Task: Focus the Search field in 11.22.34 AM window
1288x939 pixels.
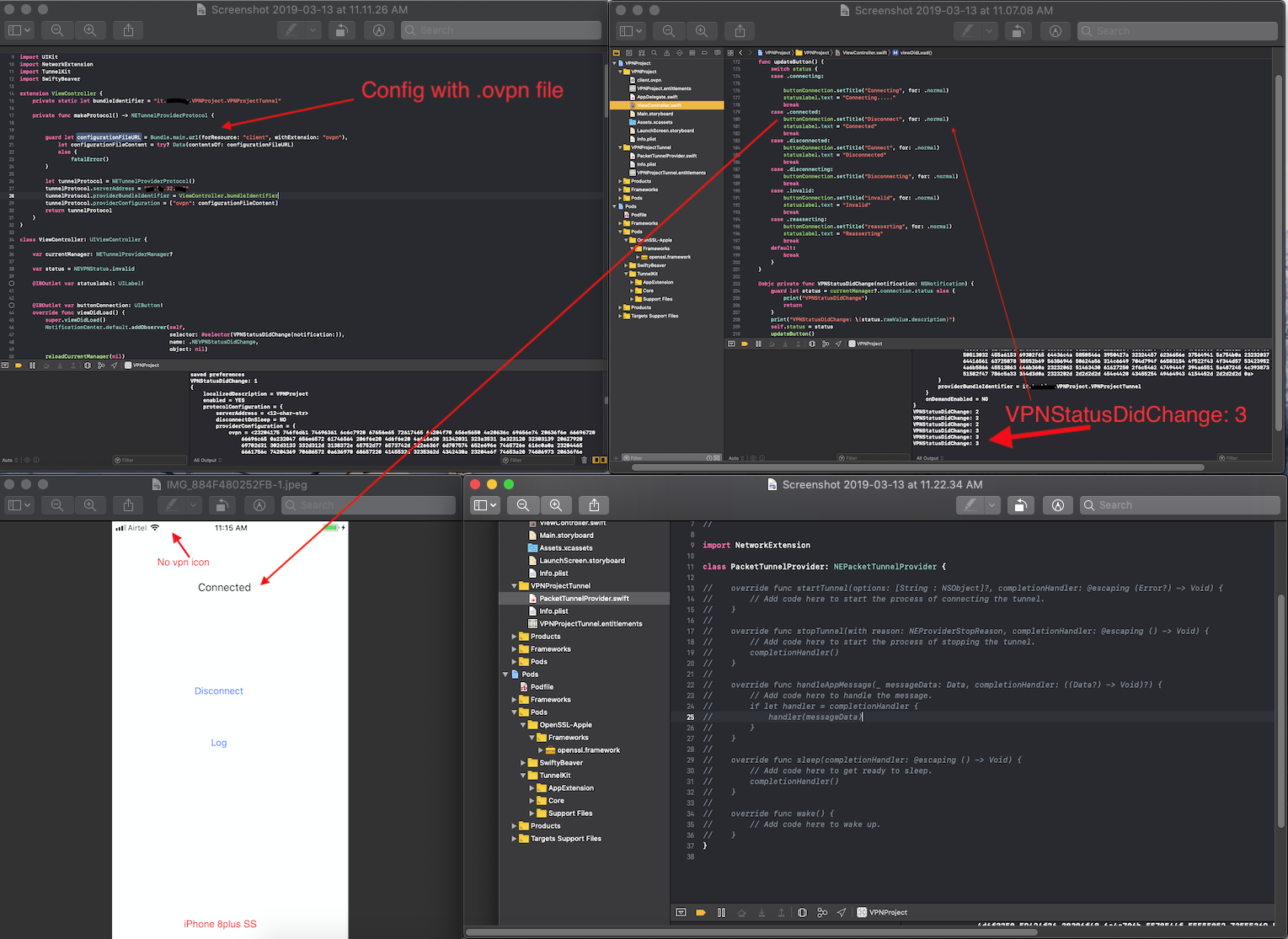Action: [x=1180, y=505]
